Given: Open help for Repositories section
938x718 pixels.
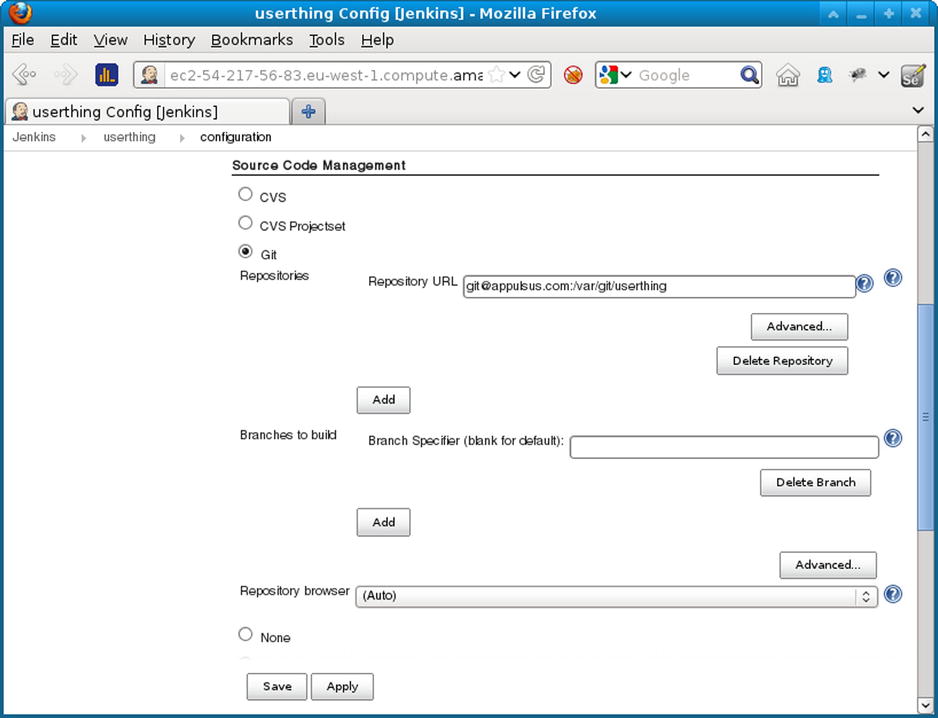Looking at the screenshot, I should tap(893, 278).
